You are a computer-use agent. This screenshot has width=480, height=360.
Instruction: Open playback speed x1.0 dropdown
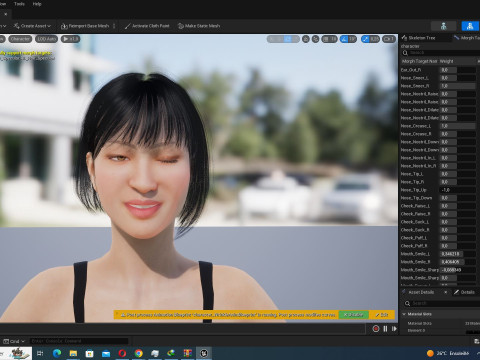point(70,39)
